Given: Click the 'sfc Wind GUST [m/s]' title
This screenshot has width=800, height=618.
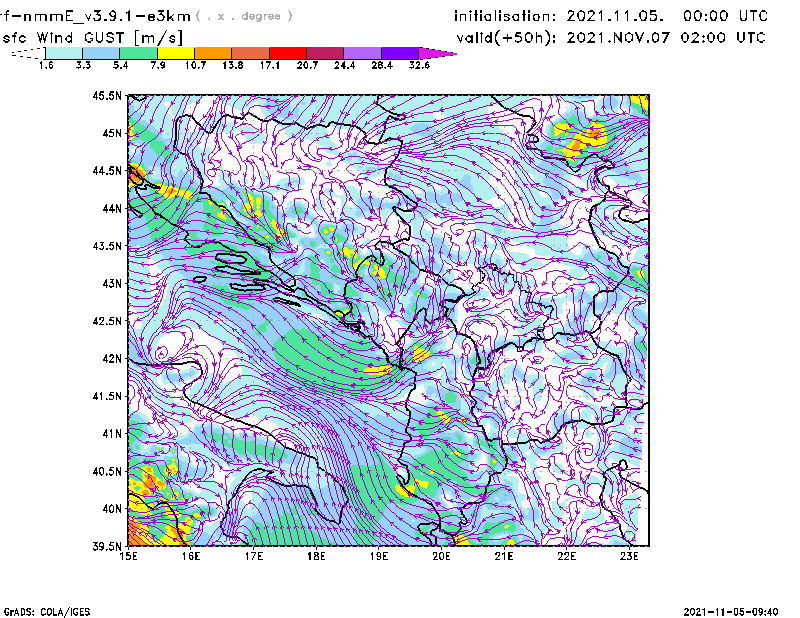Looking at the screenshot, I should pyautogui.click(x=92, y=38).
